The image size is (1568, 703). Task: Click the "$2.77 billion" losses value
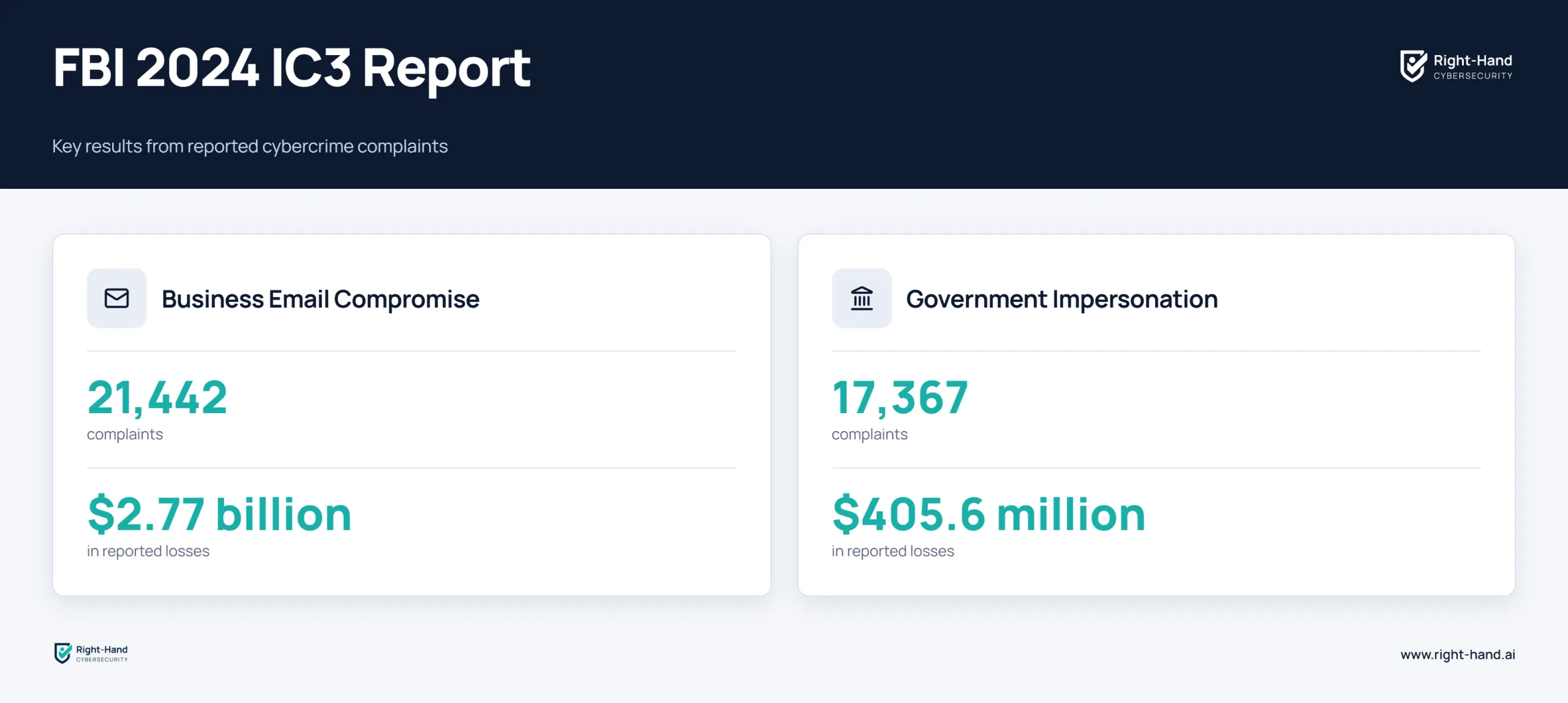click(219, 514)
